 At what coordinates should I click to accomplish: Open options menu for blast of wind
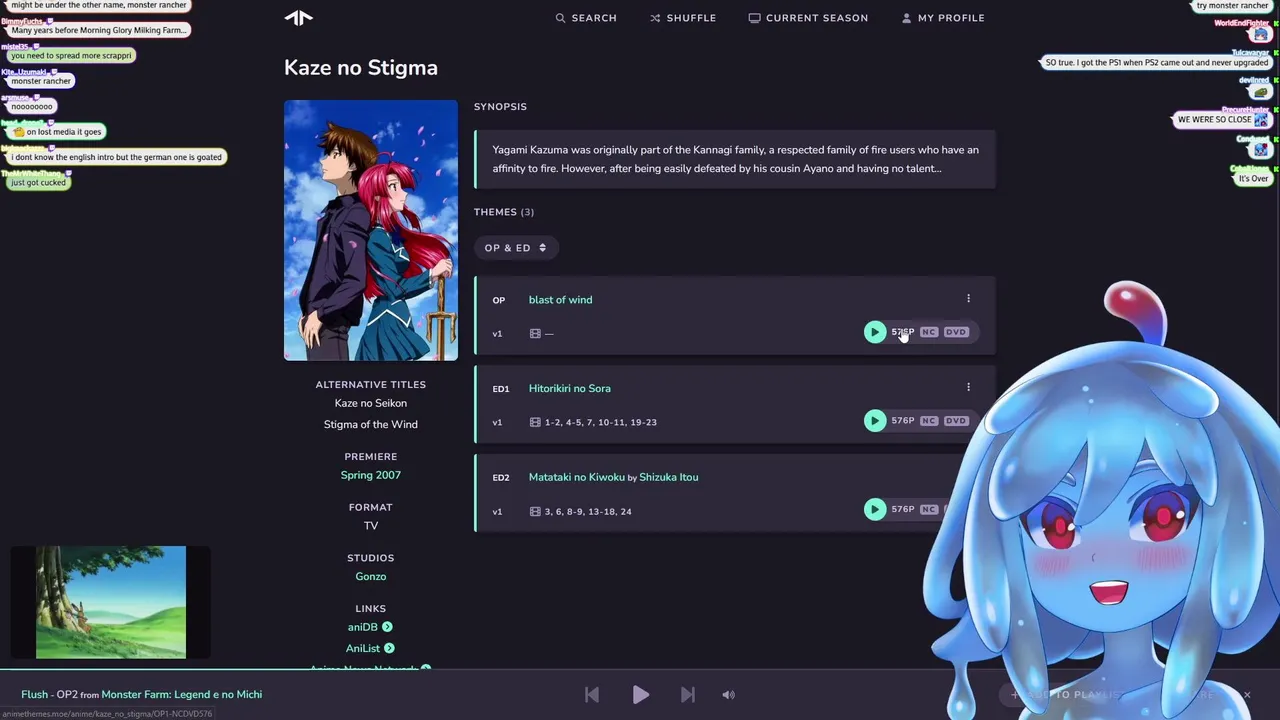pos(968,299)
